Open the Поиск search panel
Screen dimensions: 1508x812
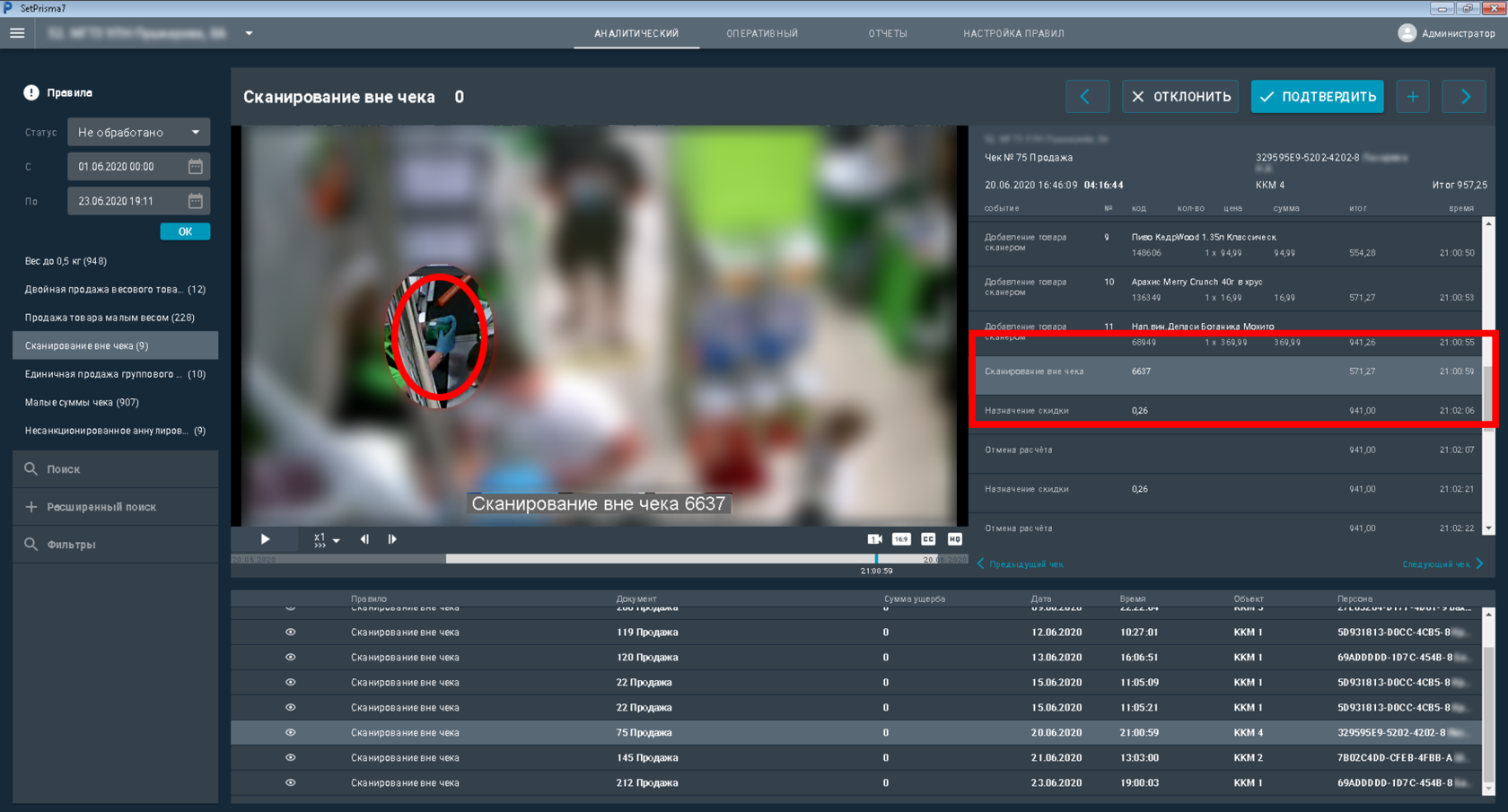coord(115,469)
